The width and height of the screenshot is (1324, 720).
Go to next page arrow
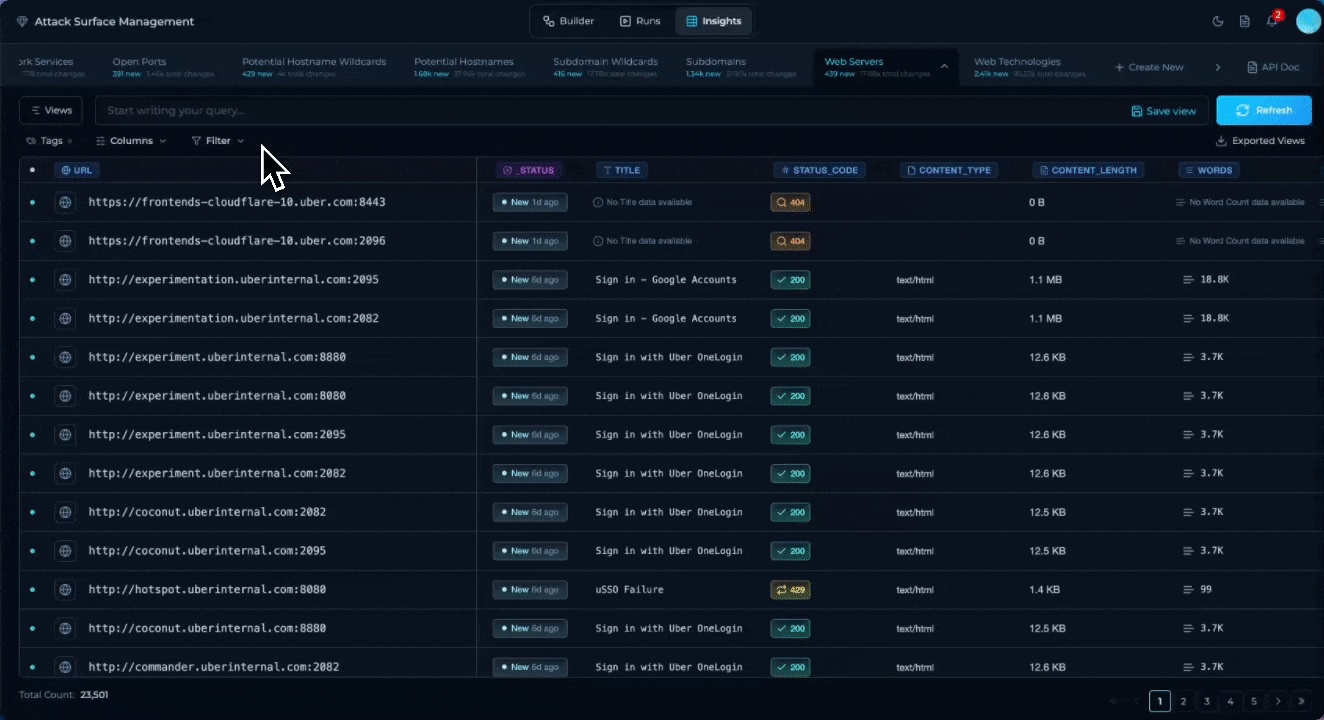coord(1278,701)
